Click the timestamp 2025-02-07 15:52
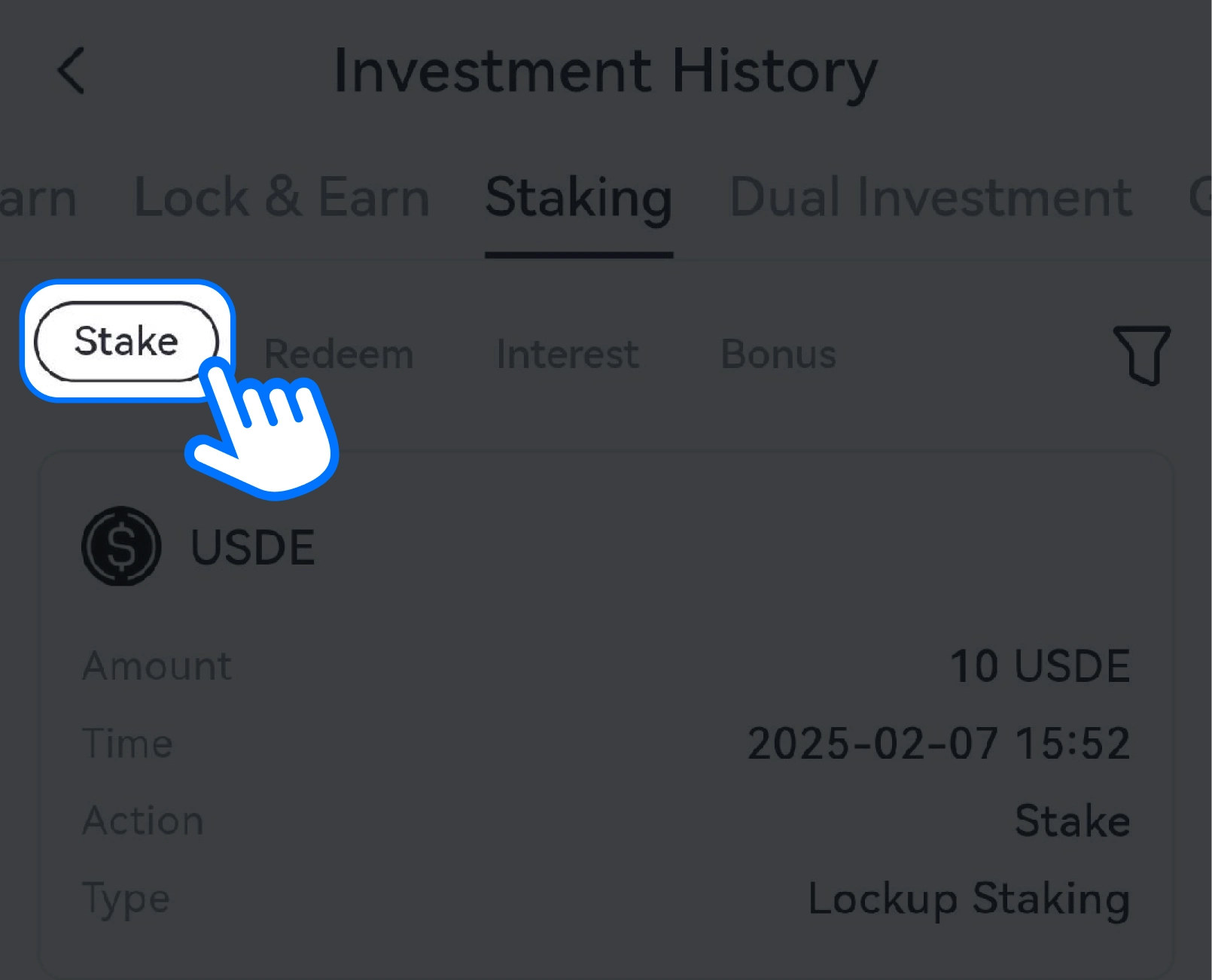1212x980 pixels. [x=939, y=744]
